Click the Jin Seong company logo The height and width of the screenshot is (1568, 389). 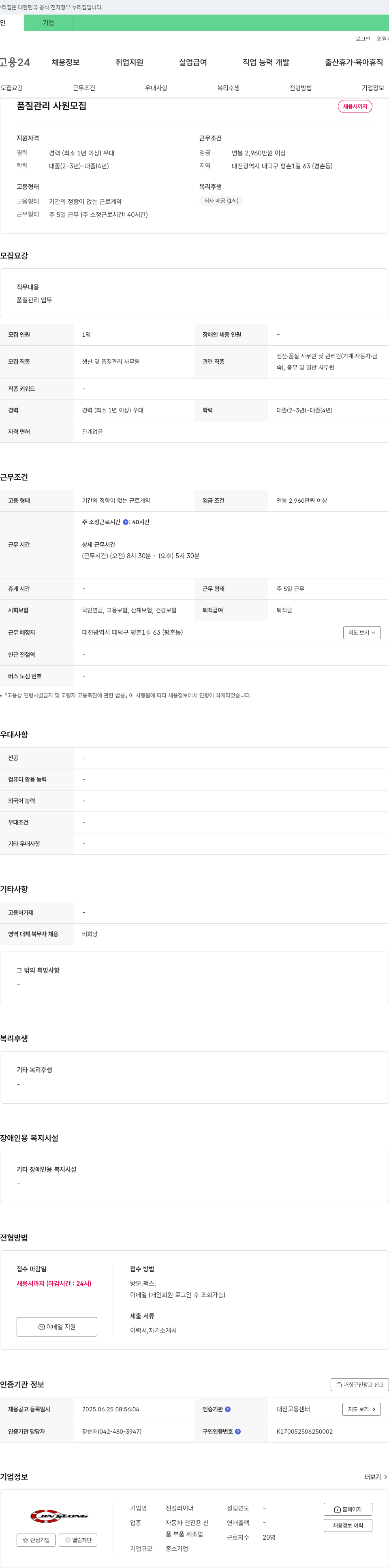point(59,1516)
